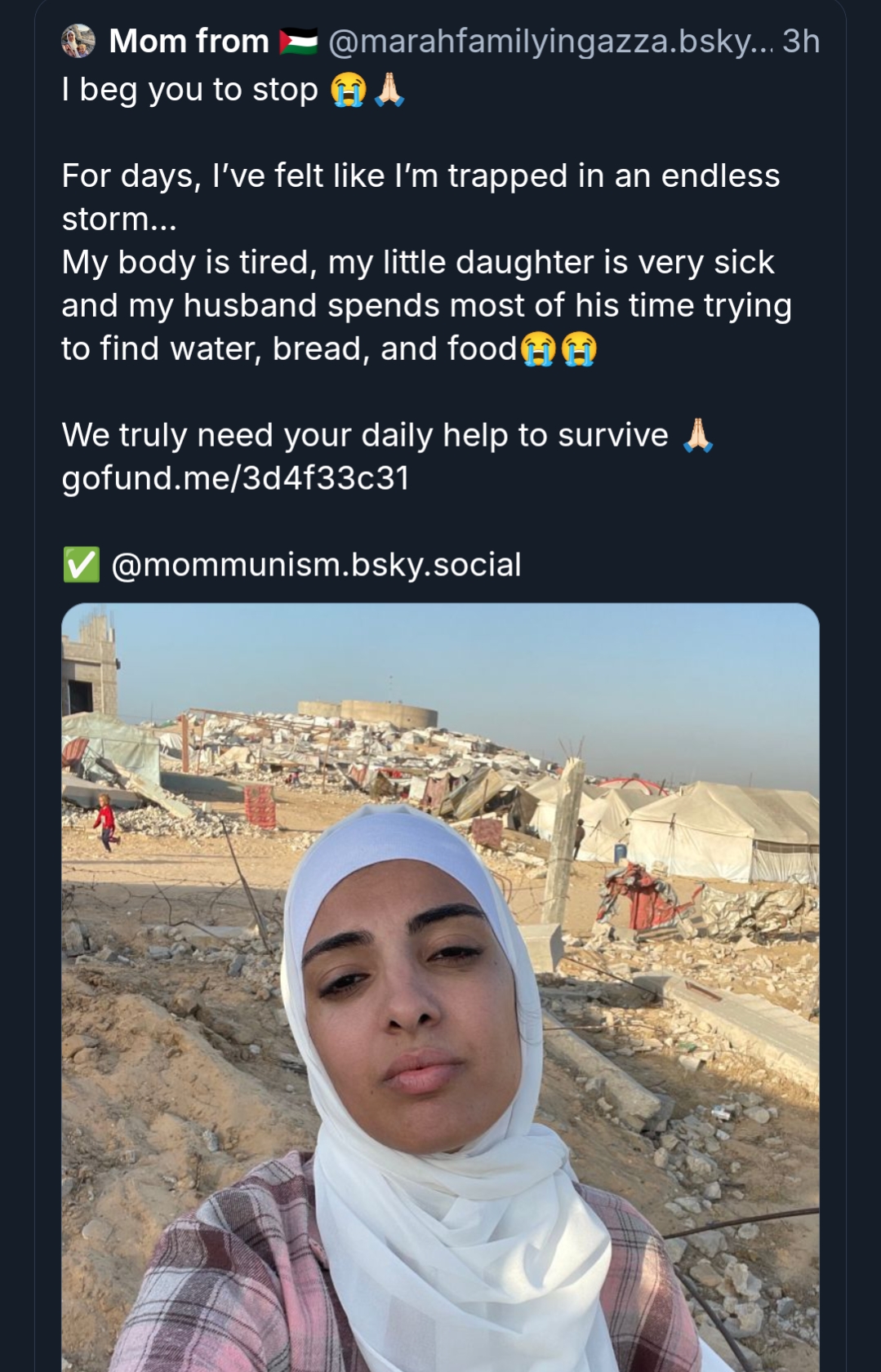Click the word "storm..." in the post
881x1372 pixels.
[x=119, y=220]
